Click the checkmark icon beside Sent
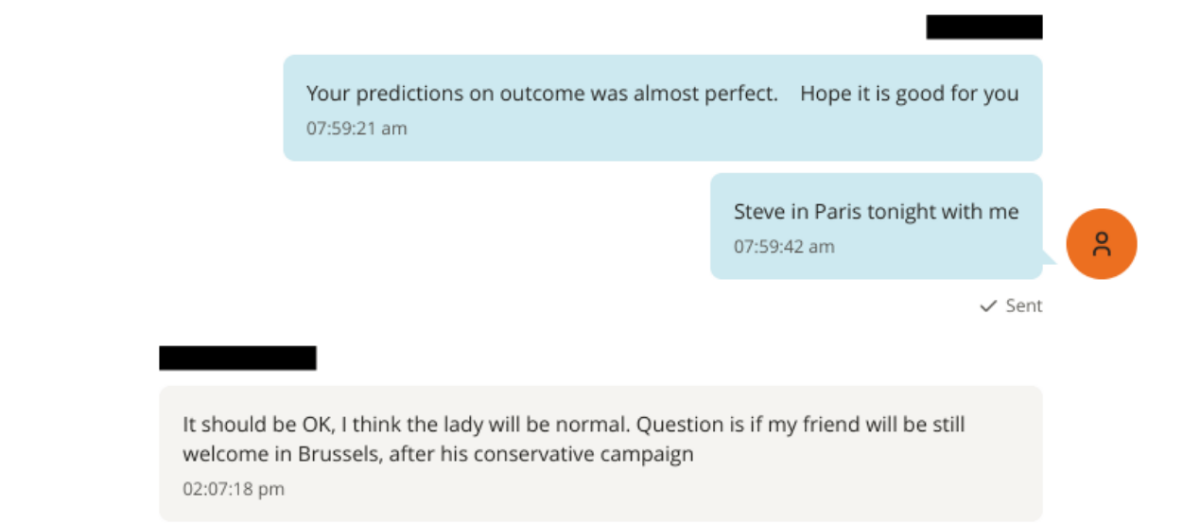Screen dimensions: 1200x524 (x=988, y=306)
